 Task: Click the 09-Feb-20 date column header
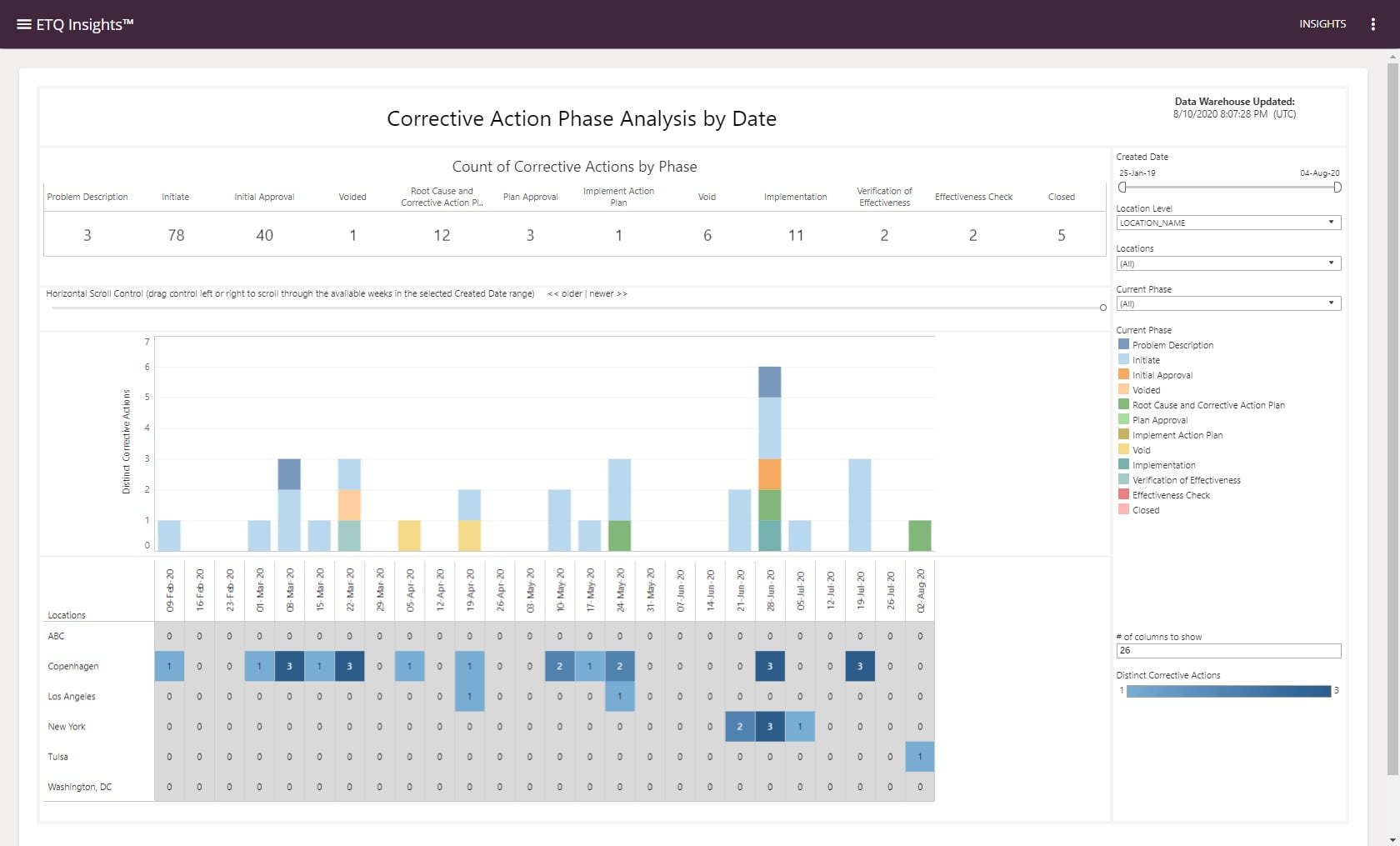click(x=169, y=590)
